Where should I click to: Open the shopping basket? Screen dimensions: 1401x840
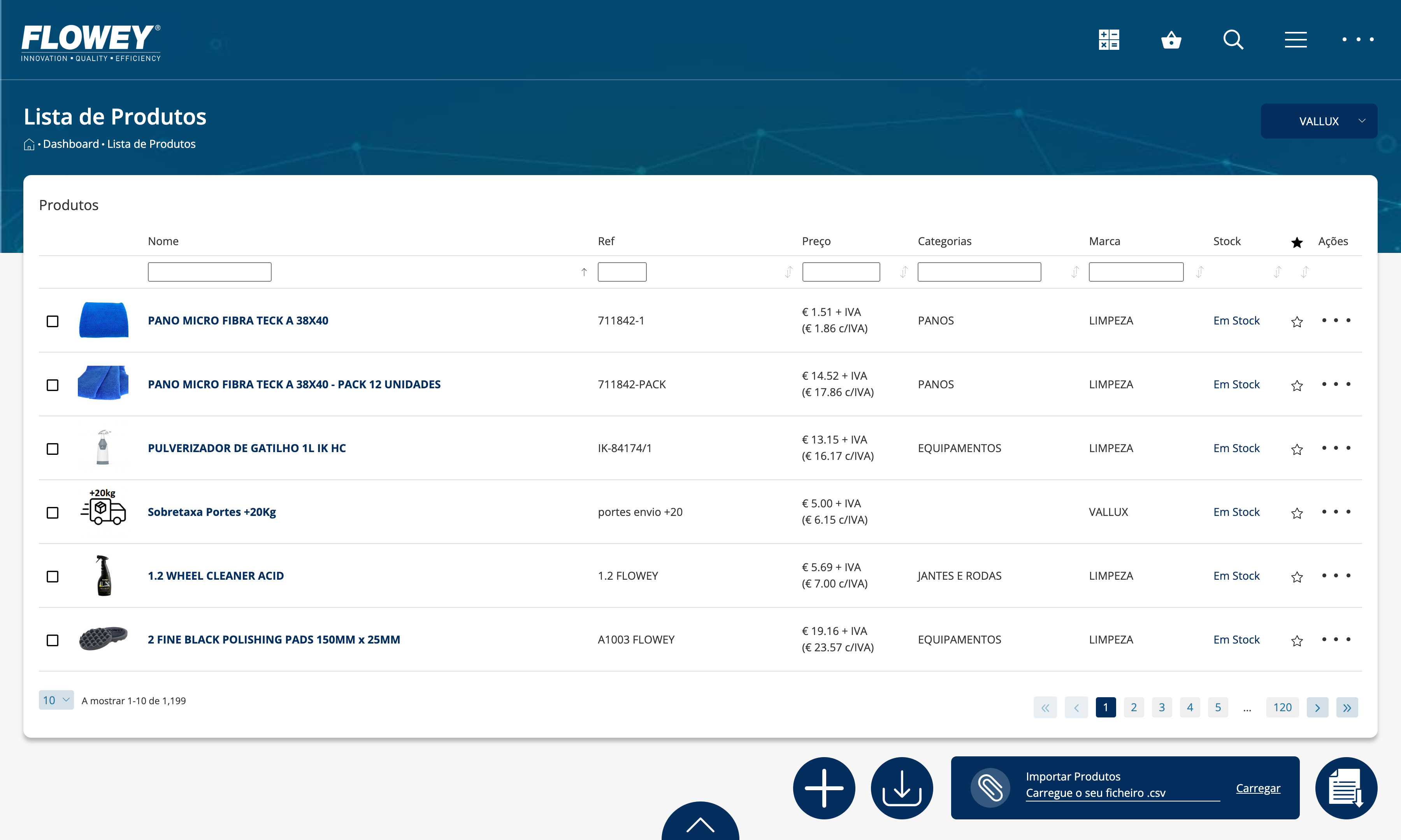1171,40
